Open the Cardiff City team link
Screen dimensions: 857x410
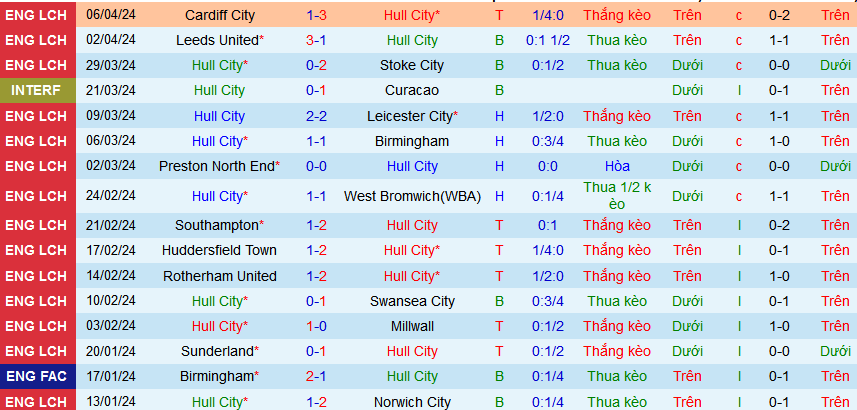(x=220, y=16)
